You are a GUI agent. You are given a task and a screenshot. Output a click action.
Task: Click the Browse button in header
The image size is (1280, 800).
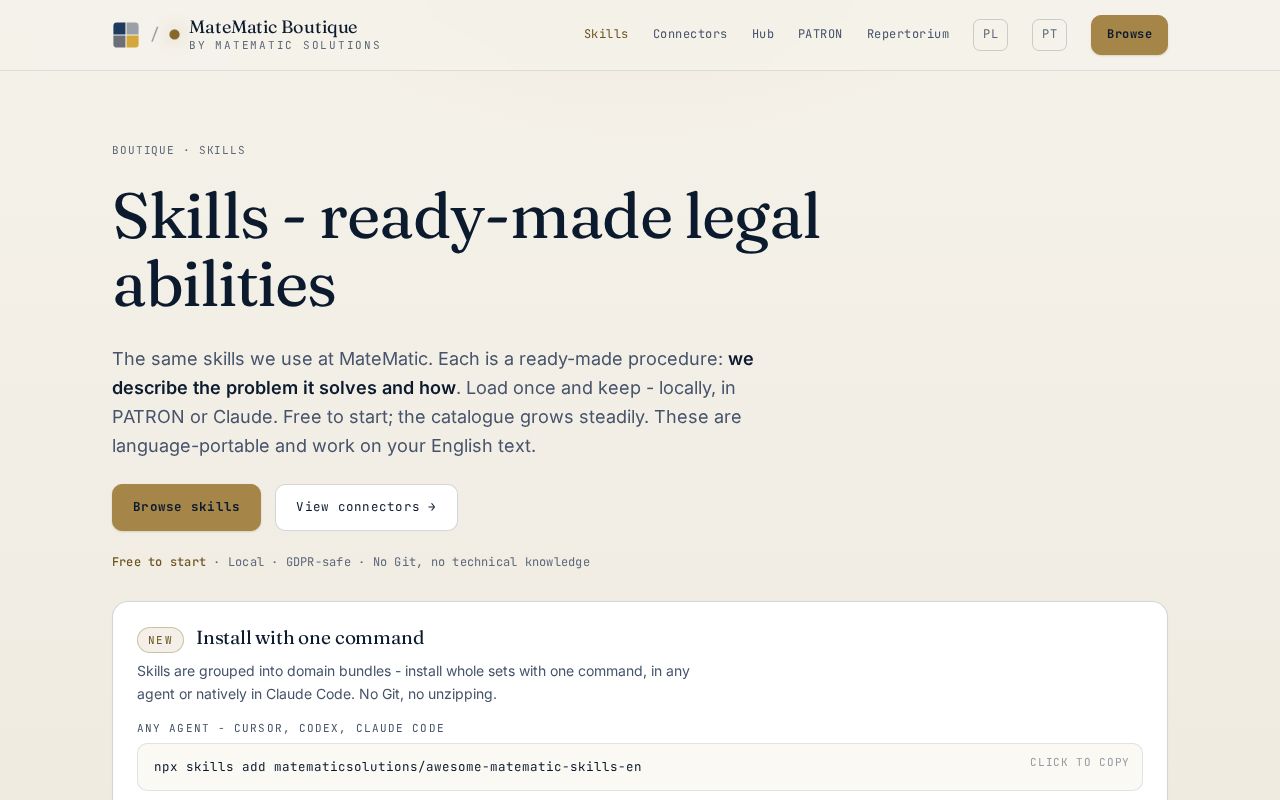1129,35
